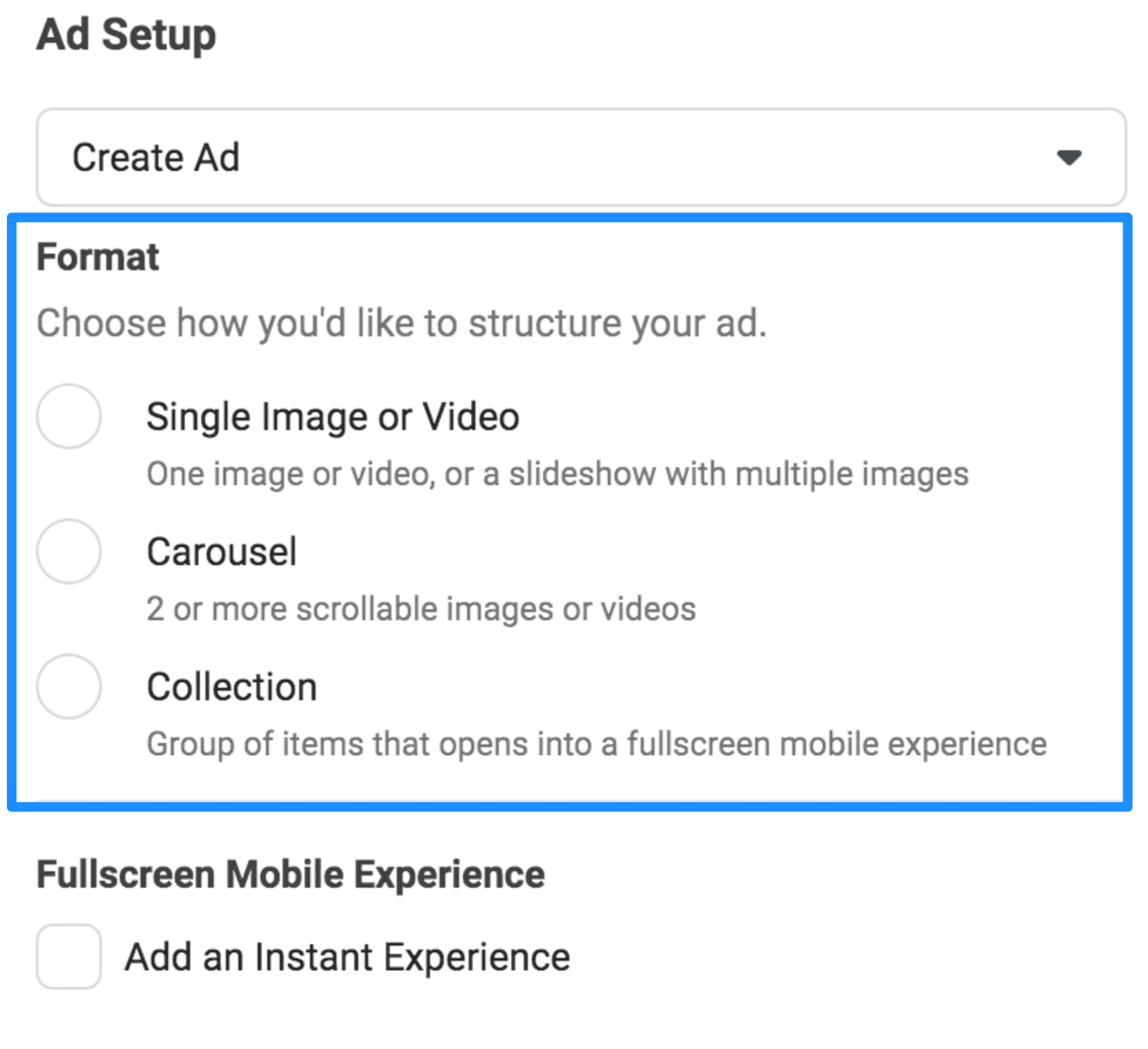Enable Add an Instant Experience

click(x=68, y=957)
